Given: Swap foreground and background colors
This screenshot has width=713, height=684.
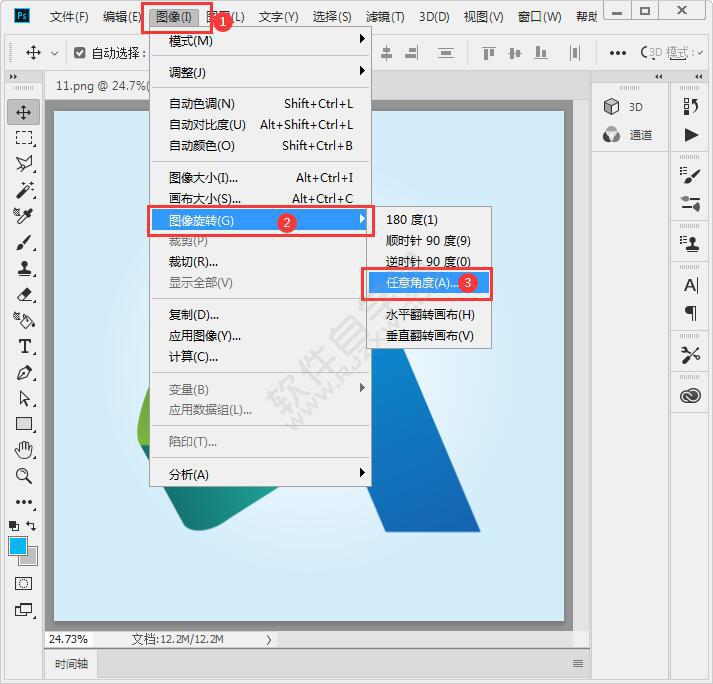Looking at the screenshot, I should click(x=31, y=526).
